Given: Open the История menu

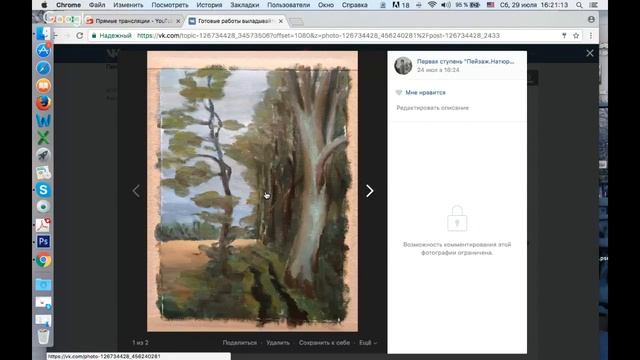Looking at the screenshot, I should 209,5.
